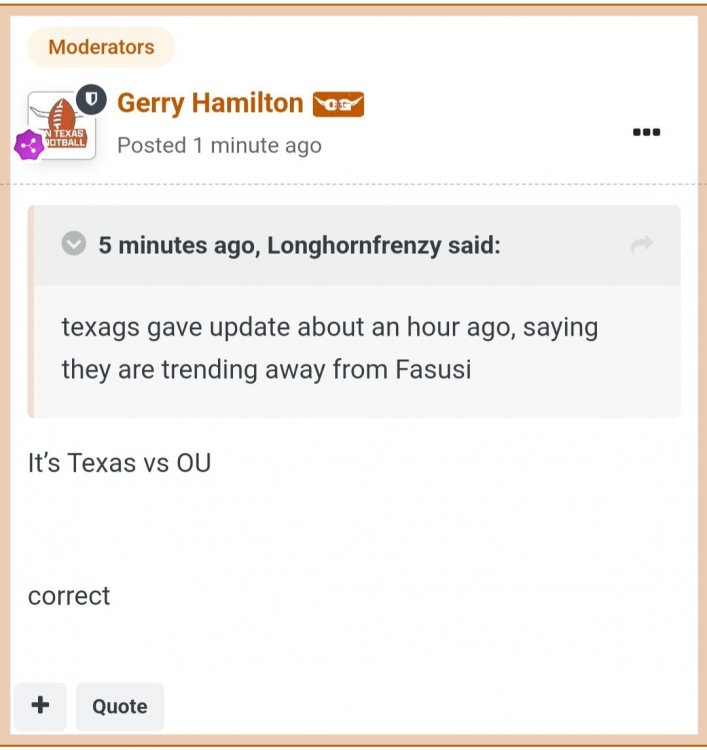
Task: Click the arrow icon in the quote header
Action: click(x=642, y=245)
